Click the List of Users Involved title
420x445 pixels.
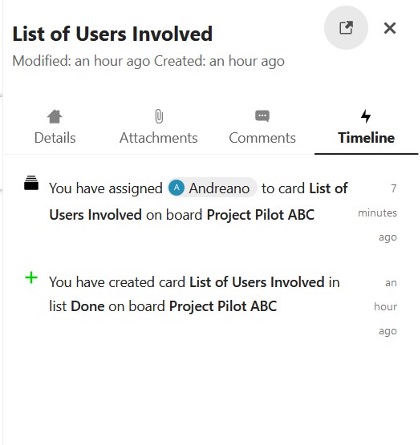pos(112,34)
